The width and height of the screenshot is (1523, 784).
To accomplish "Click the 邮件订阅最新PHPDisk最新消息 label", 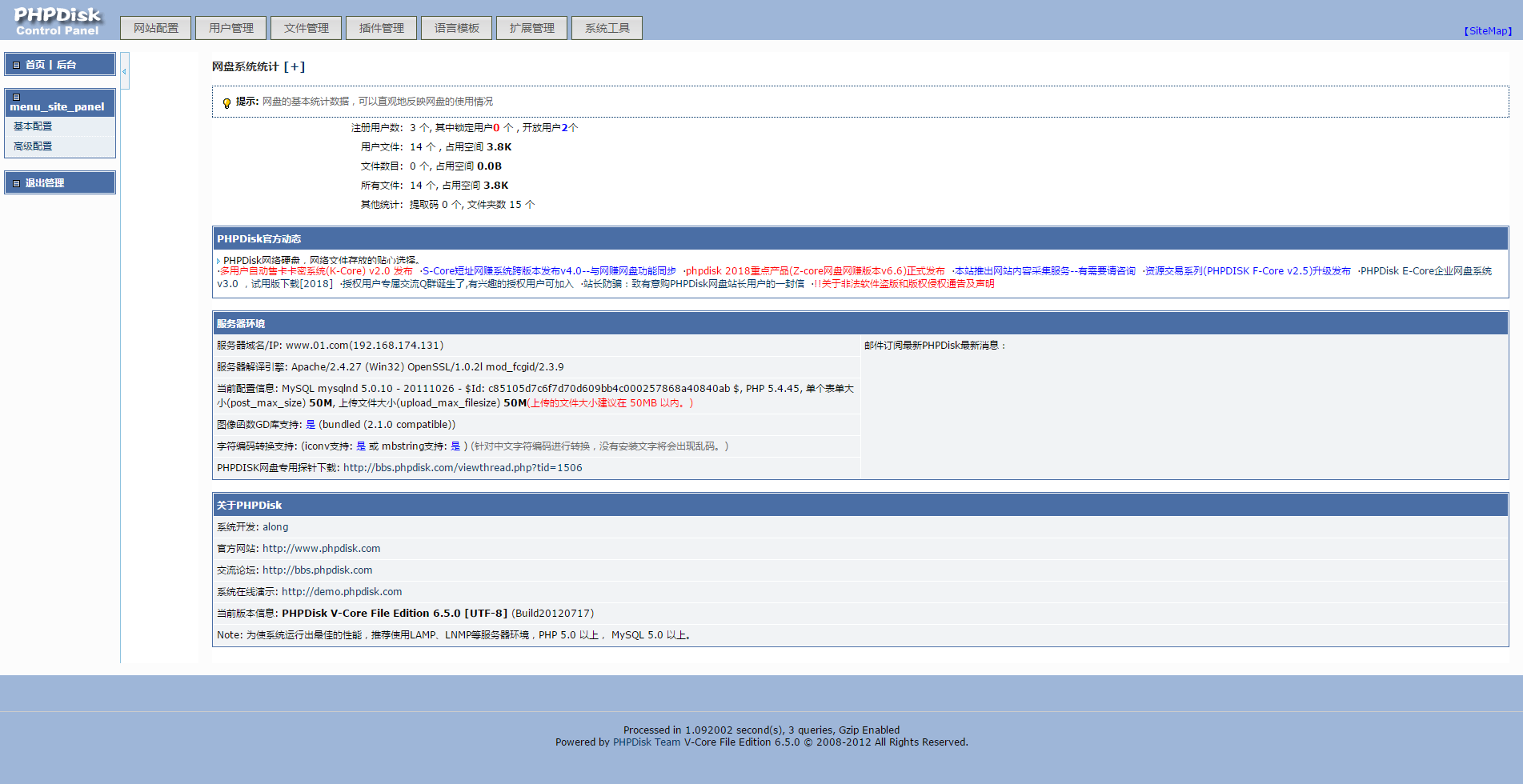I will point(935,346).
